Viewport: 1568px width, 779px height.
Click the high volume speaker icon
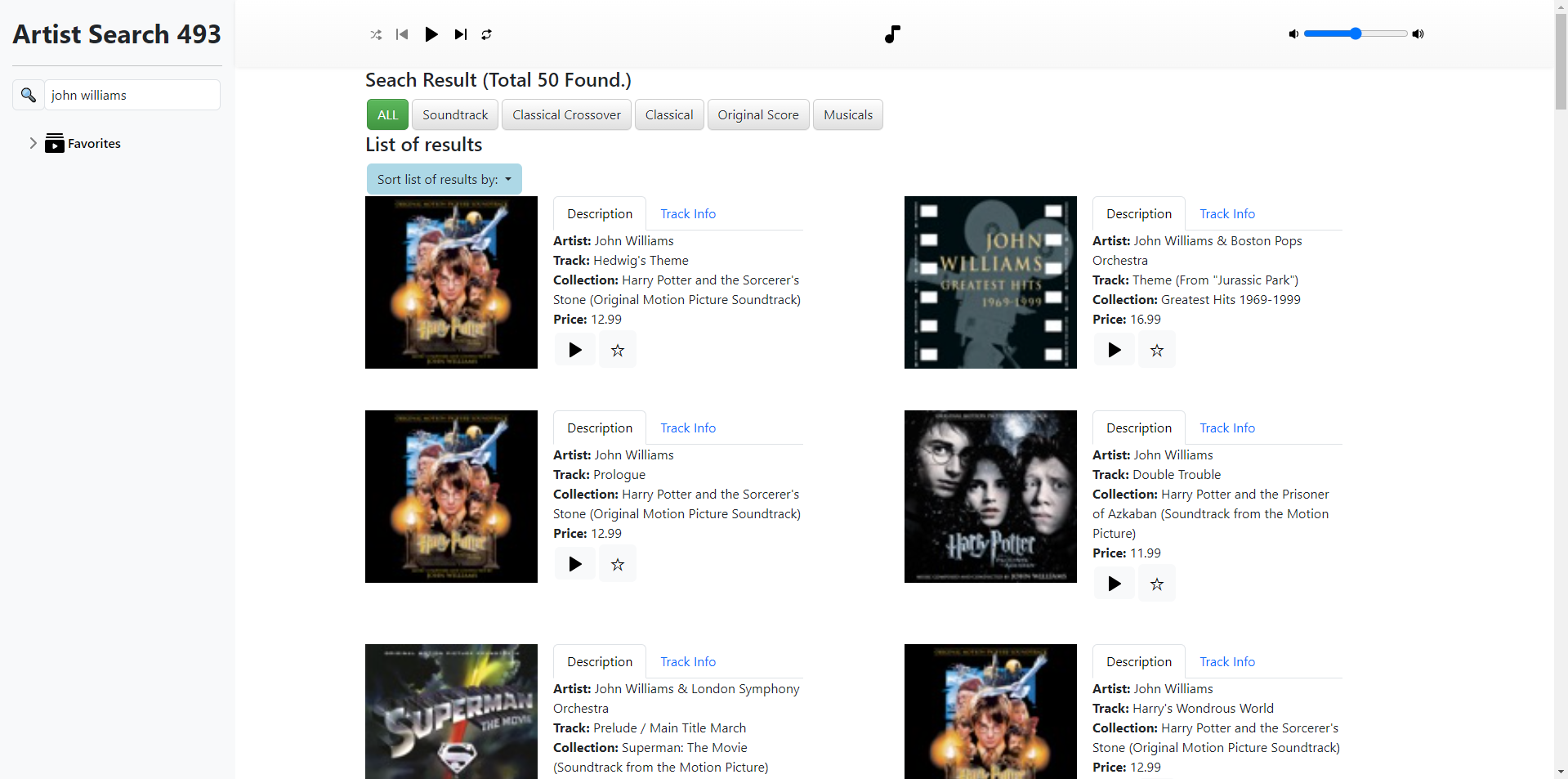coord(1418,34)
